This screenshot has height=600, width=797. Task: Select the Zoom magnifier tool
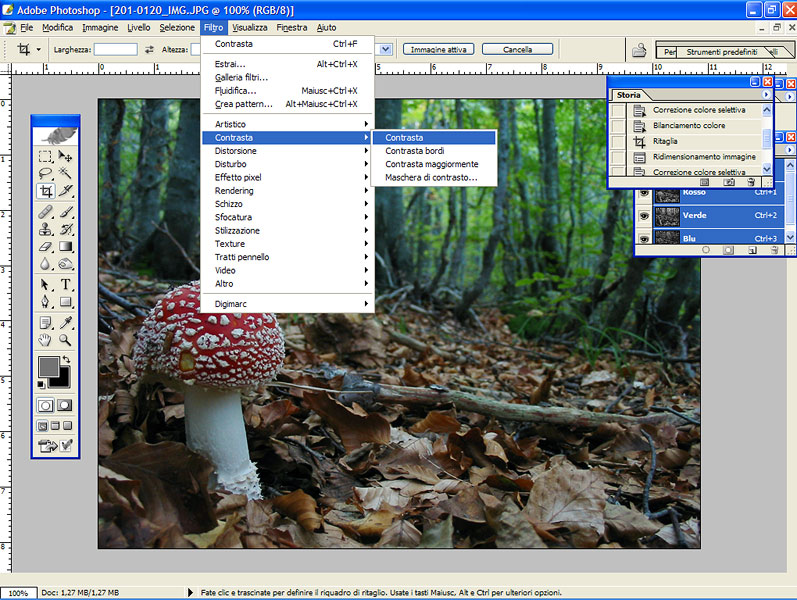[66, 340]
